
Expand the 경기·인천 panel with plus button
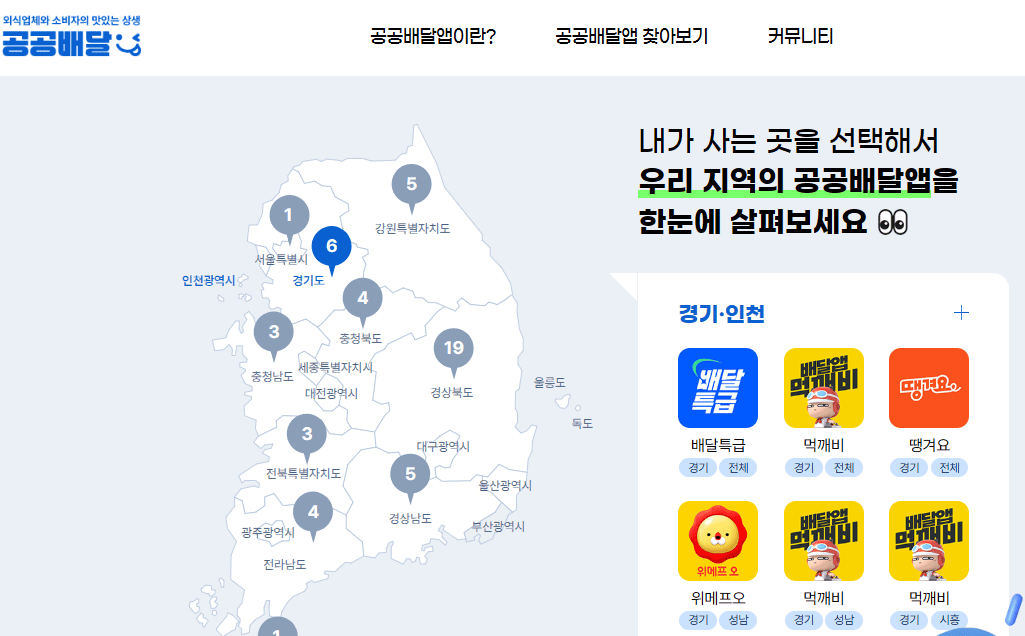pos(962,312)
